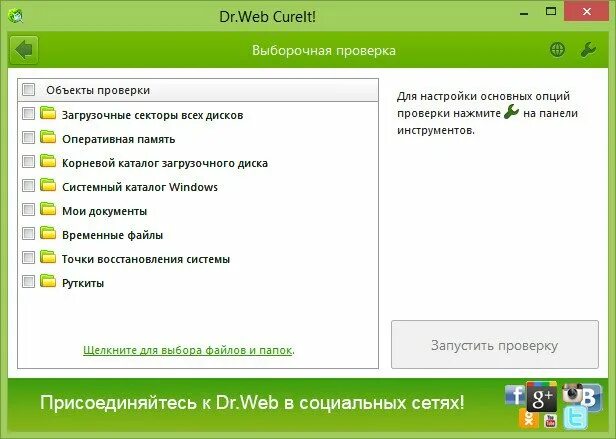This screenshot has width=616, height=439.
Task: Click the Выборочная проверка heading
Action: [324, 51]
